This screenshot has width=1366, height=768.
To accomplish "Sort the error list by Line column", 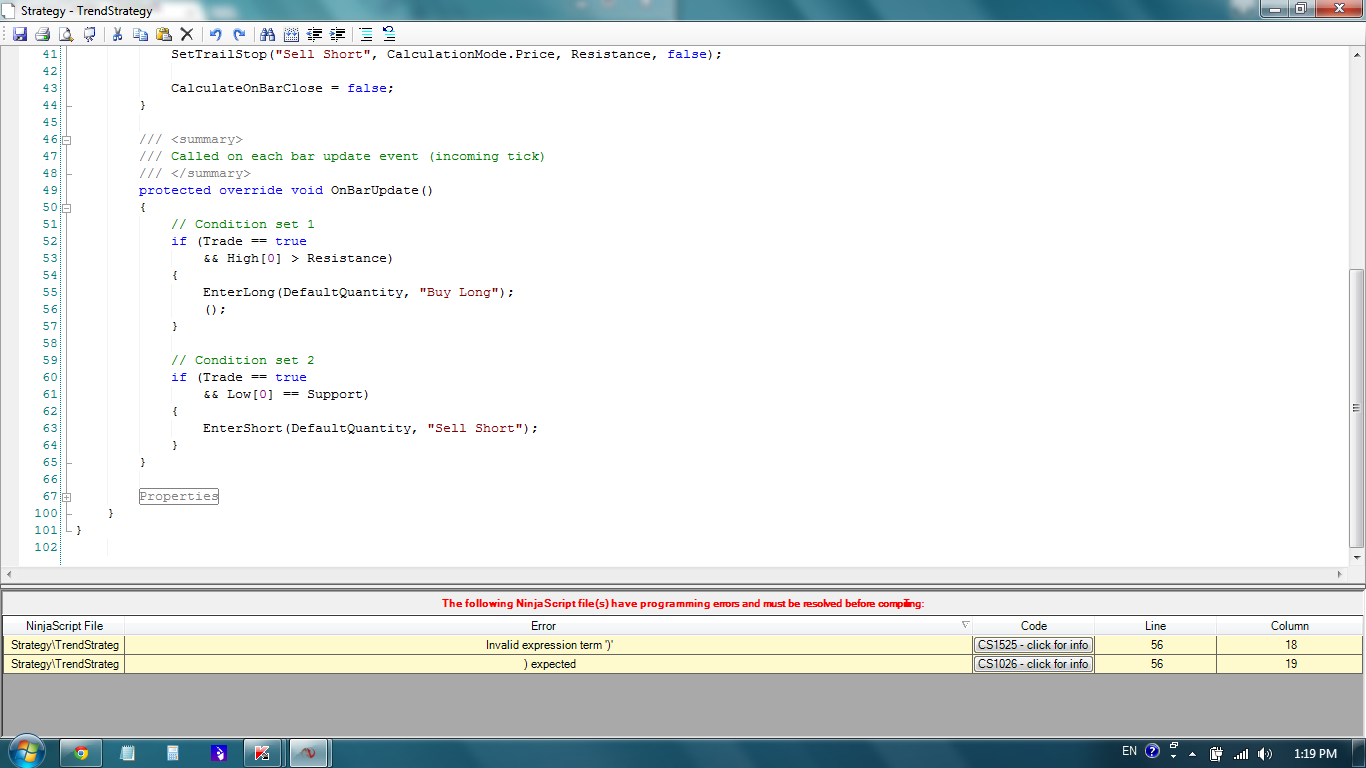I will tap(1156, 626).
